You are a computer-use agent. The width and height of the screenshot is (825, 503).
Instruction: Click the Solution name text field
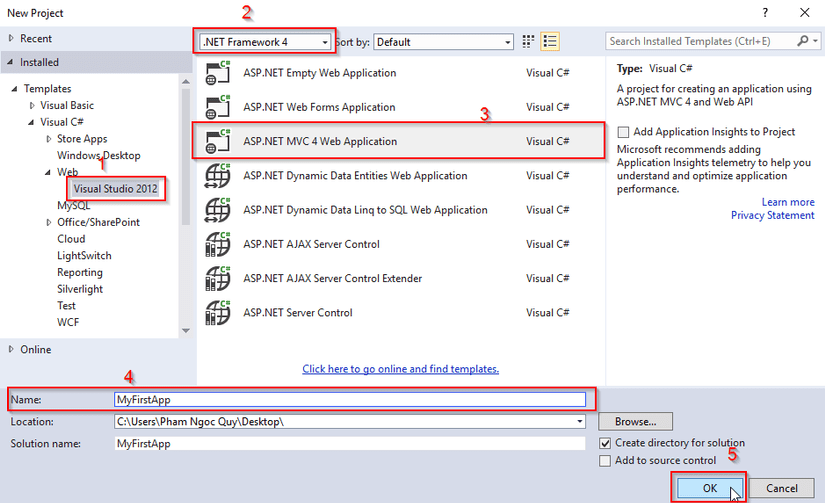(x=350, y=444)
